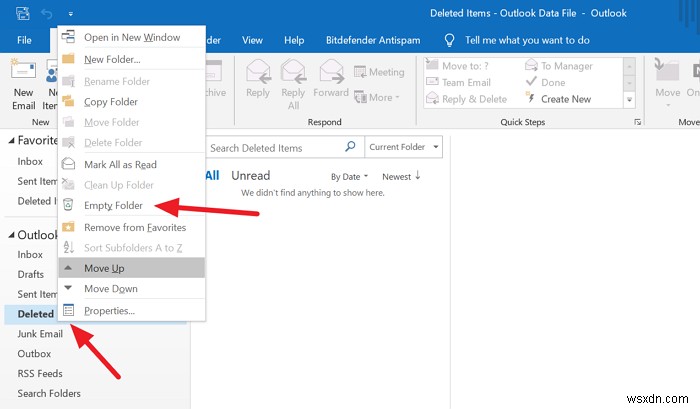Click the Move folder icon in ribbon
This screenshot has height=409, width=700.
pos(667,71)
